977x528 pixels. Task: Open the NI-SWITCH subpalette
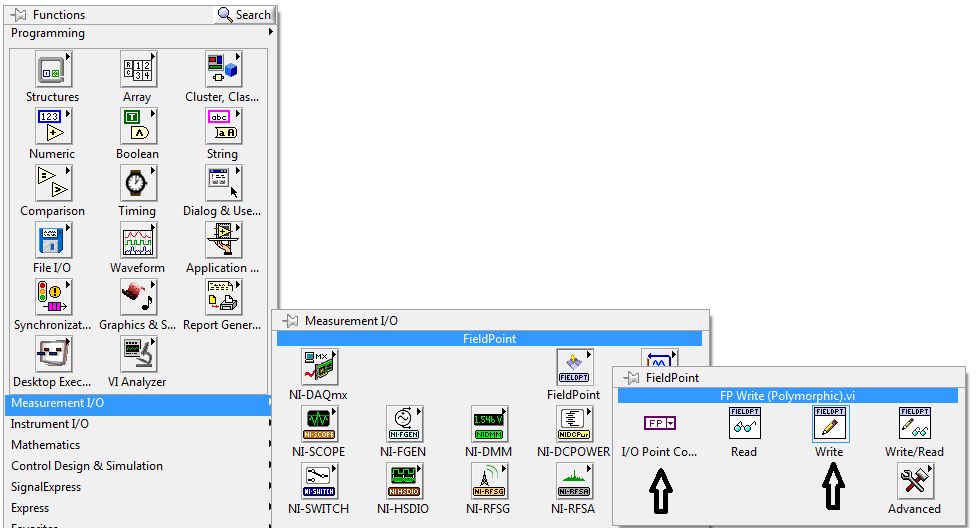pyautogui.click(x=319, y=481)
